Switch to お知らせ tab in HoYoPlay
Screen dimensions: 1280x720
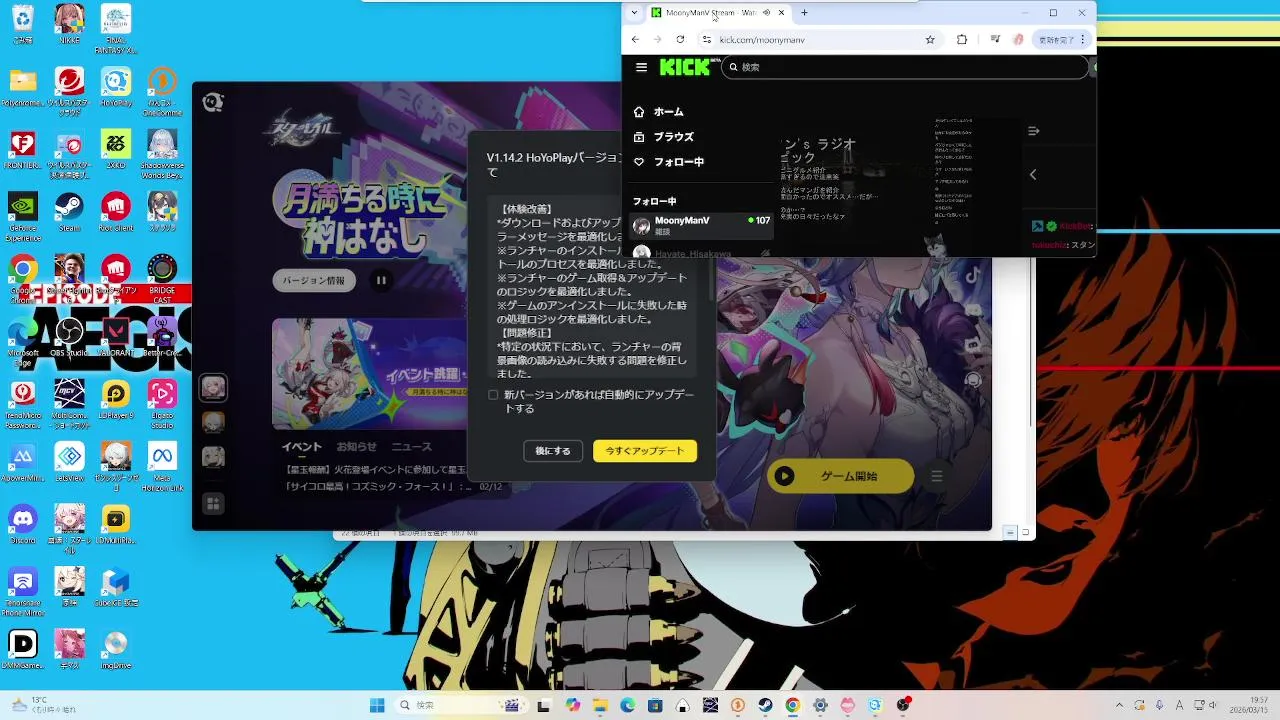tap(356, 447)
